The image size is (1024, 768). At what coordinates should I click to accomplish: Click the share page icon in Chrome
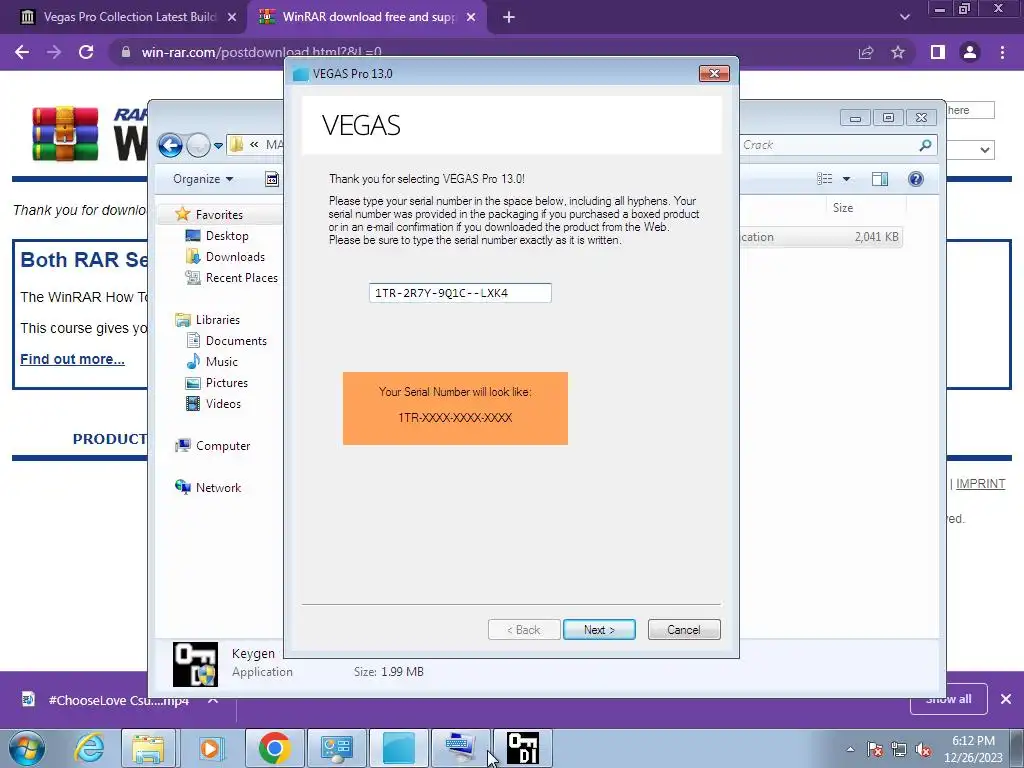(x=866, y=52)
